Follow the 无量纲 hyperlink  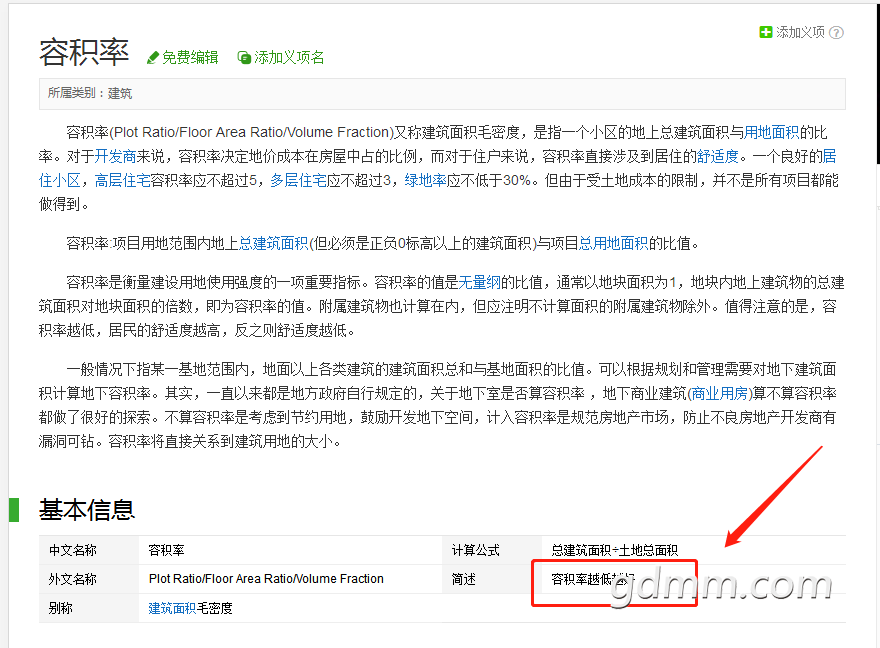pyautogui.click(x=480, y=282)
